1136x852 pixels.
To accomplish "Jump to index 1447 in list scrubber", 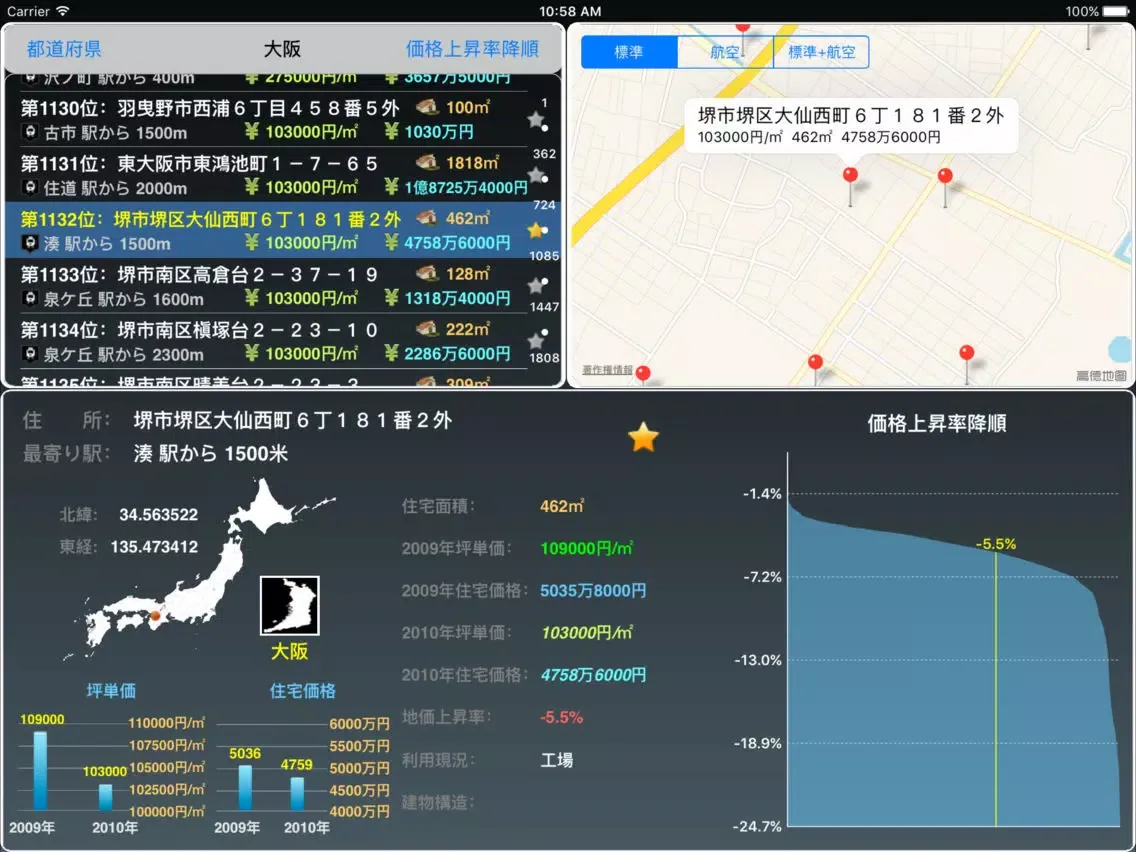I will (x=544, y=306).
